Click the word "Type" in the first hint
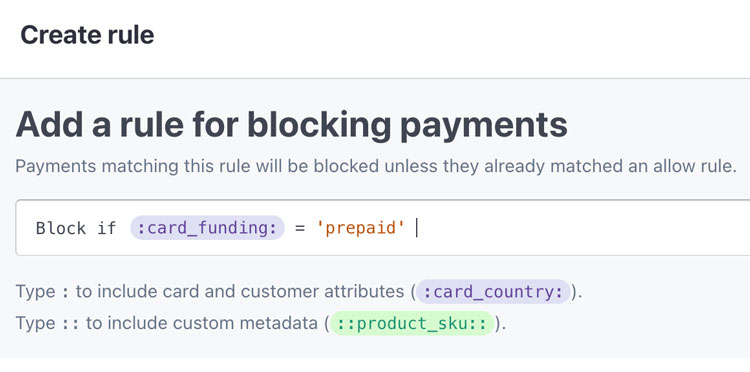Screen dimensions: 750x372 click(x=36, y=292)
